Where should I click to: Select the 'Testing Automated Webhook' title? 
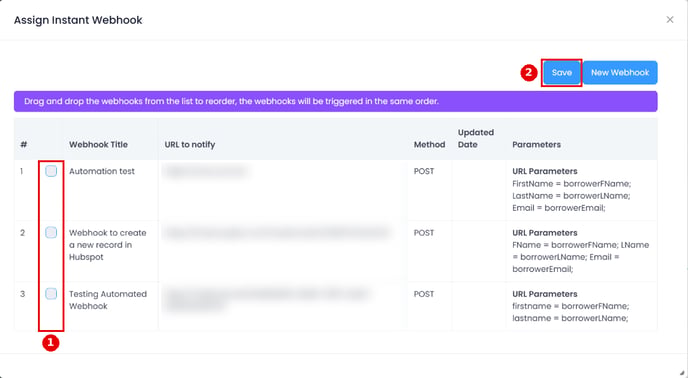[108, 300]
